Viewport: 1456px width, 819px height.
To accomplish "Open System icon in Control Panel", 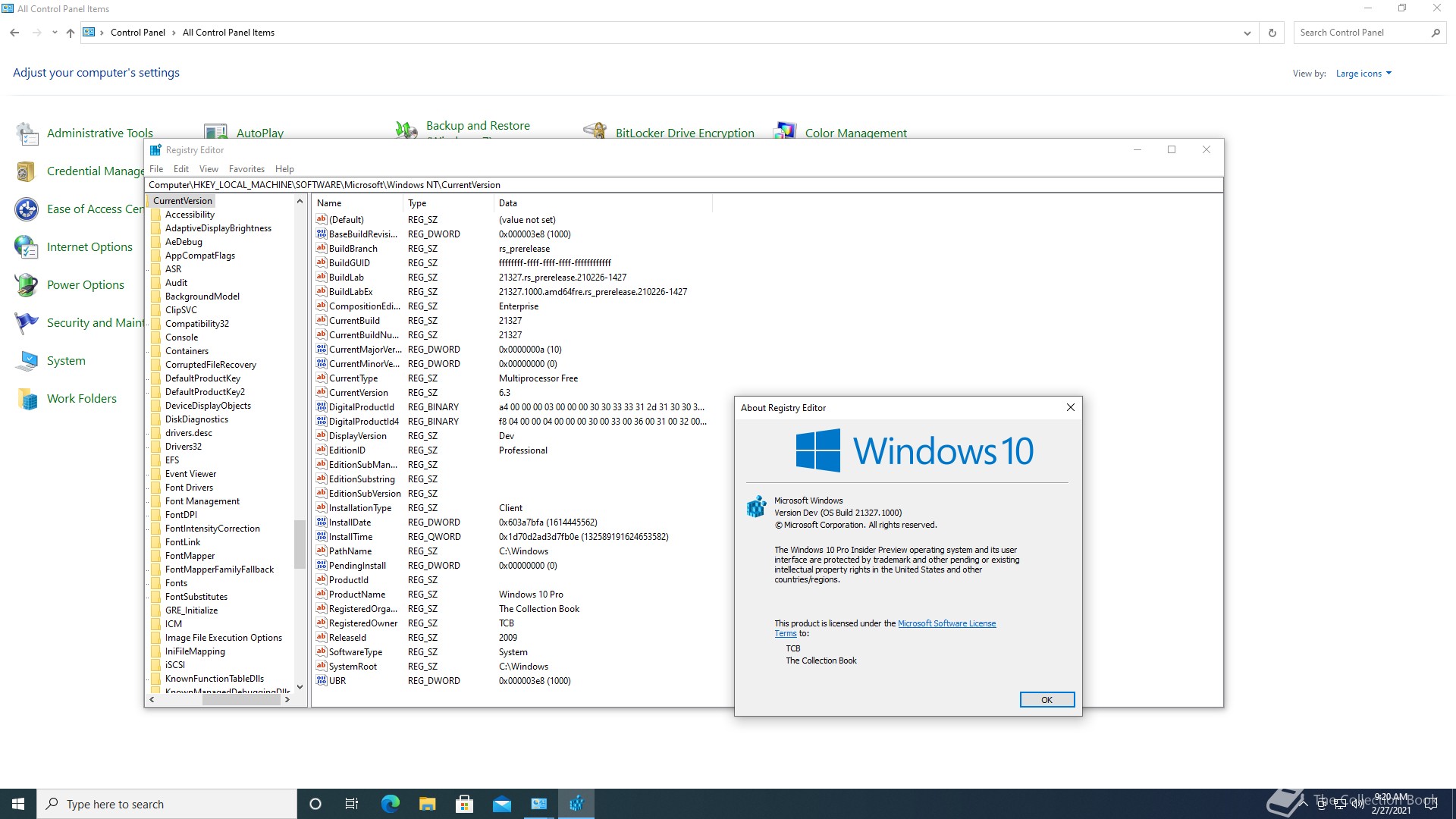I will click(x=27, y=361).
